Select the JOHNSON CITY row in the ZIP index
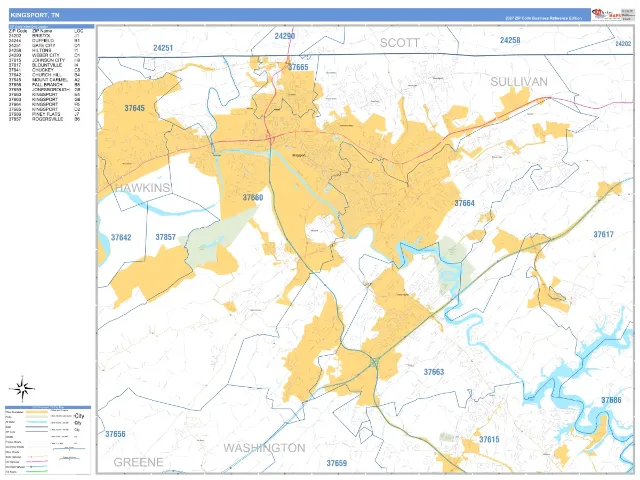The height and width of the screenshot is (480, 640). 44,60
